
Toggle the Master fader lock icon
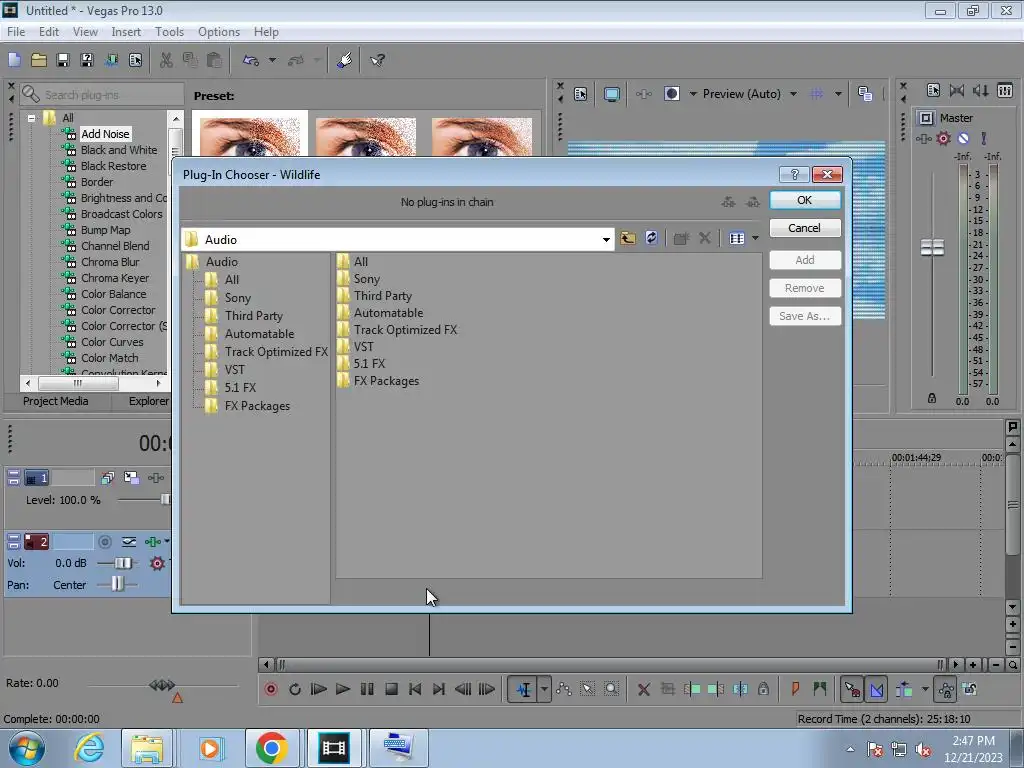point(932,398)
